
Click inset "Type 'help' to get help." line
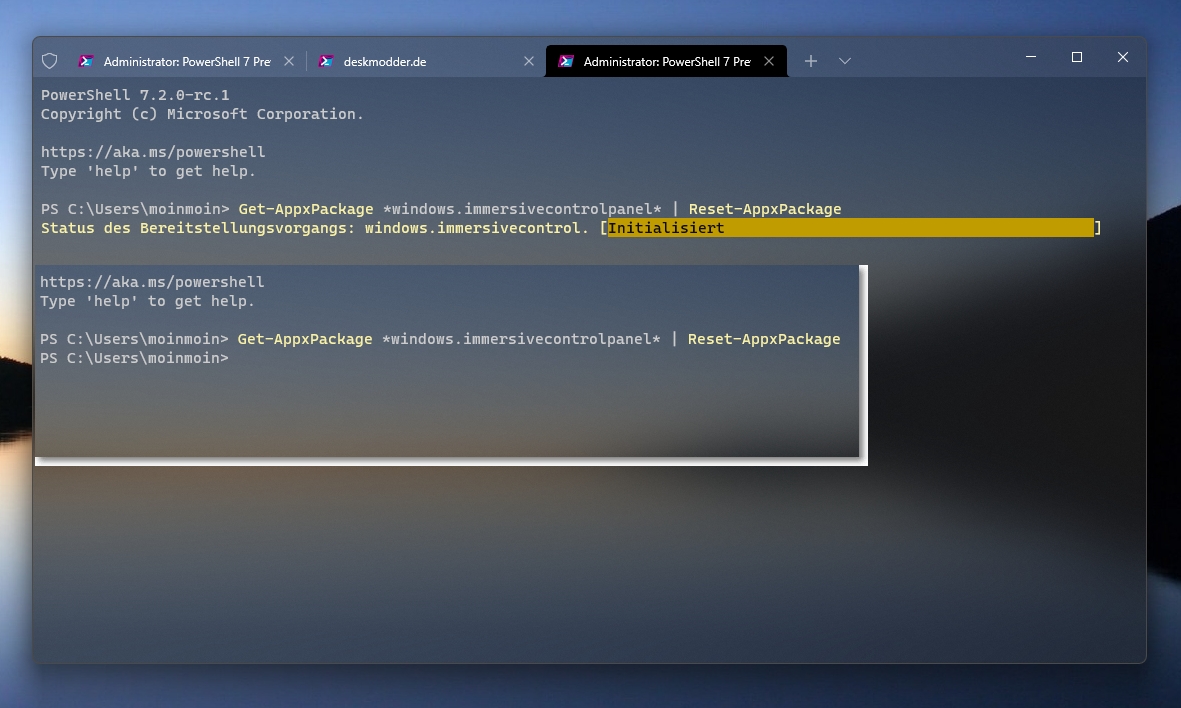coord(148,301)
